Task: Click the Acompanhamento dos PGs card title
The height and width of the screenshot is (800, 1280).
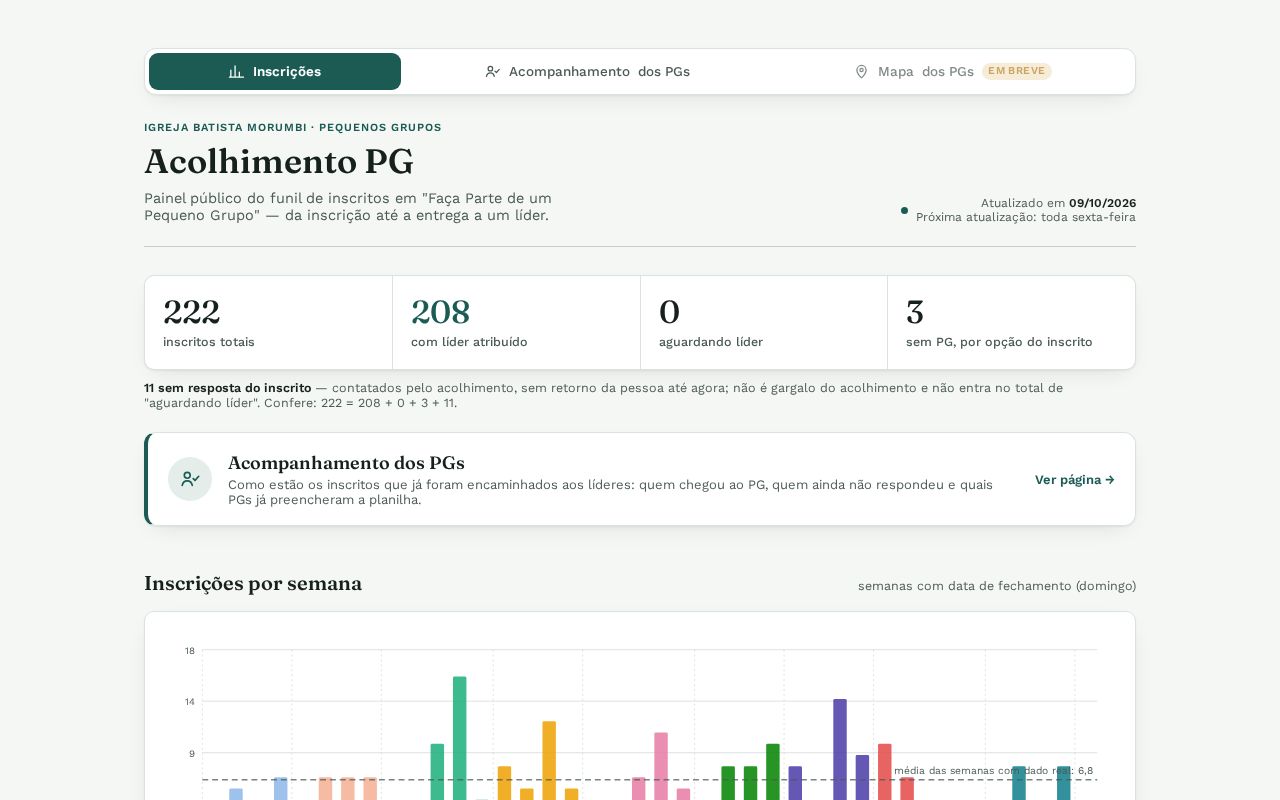Action: (346, 463)
